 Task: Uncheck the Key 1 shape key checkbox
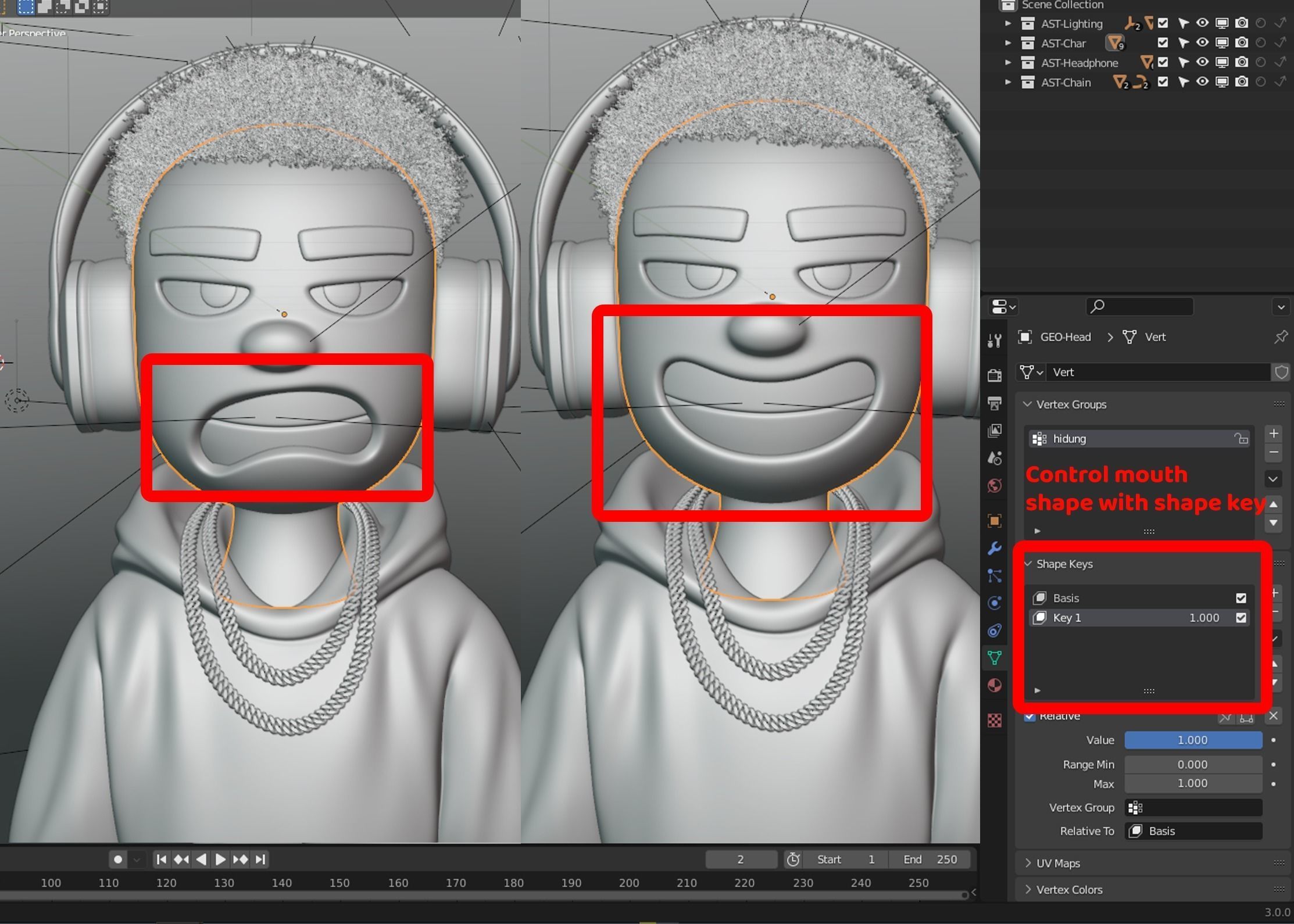[x=1241, y=618]
